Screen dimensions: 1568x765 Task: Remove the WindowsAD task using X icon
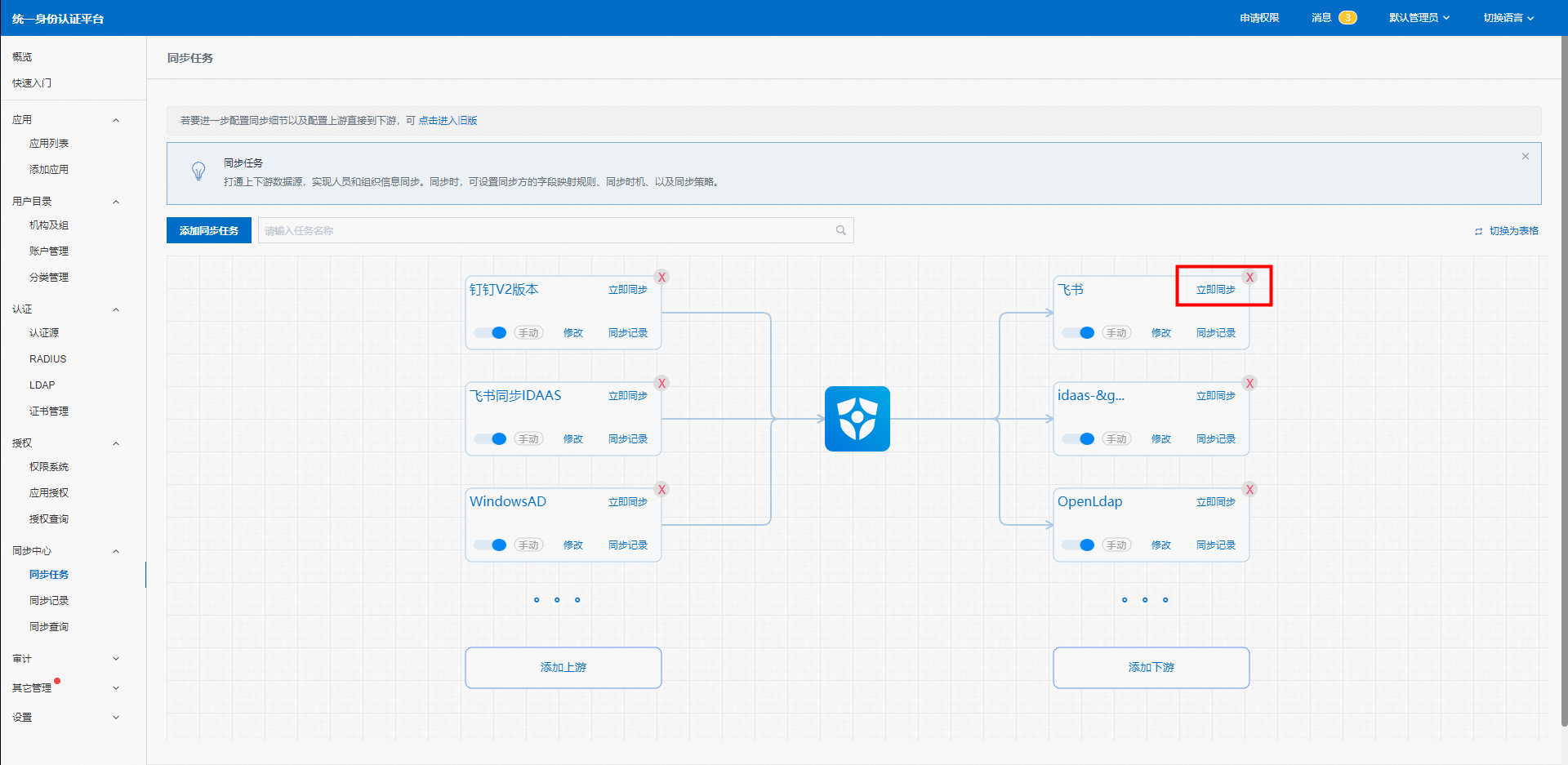[661, 490]
